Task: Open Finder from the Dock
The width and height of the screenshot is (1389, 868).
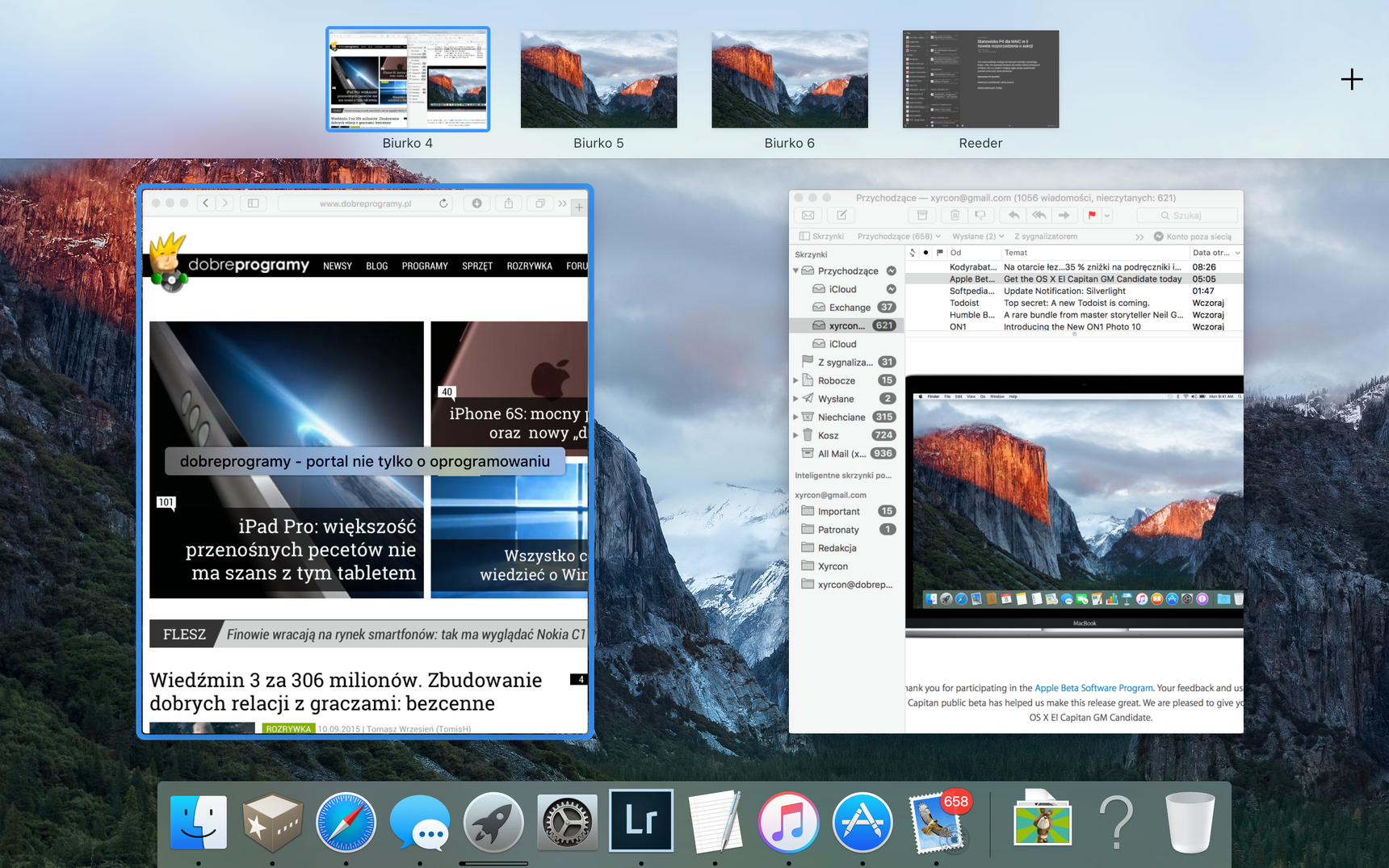Action: click(199, 822)
